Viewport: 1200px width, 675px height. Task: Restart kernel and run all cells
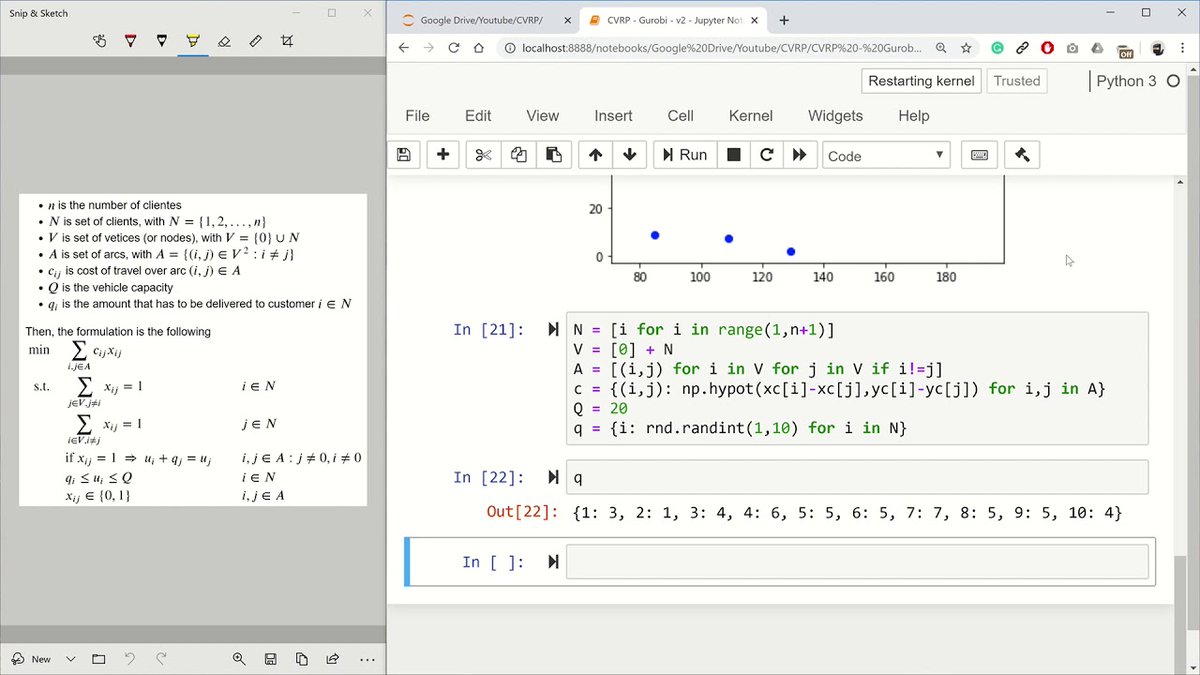point(799,155)
